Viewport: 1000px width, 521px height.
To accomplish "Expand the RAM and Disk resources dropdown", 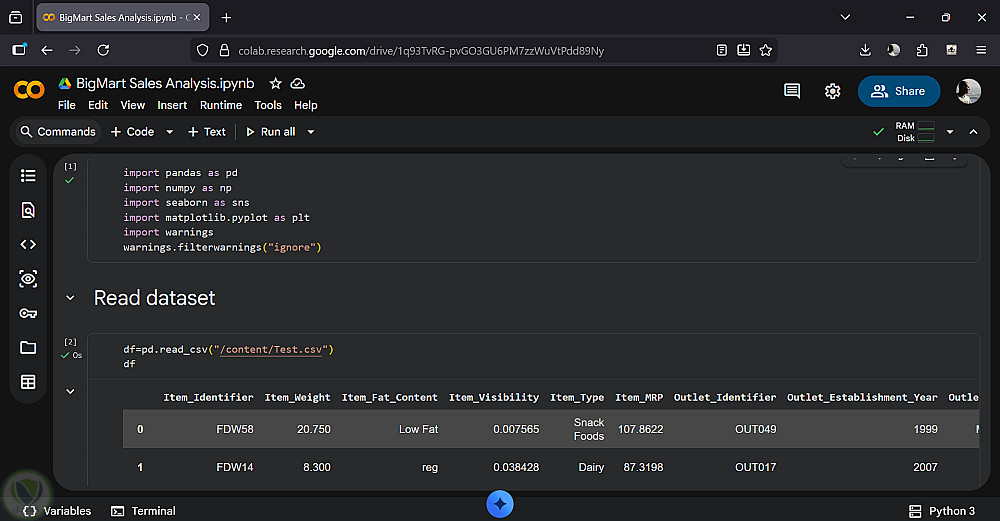I will click(950, 132).
